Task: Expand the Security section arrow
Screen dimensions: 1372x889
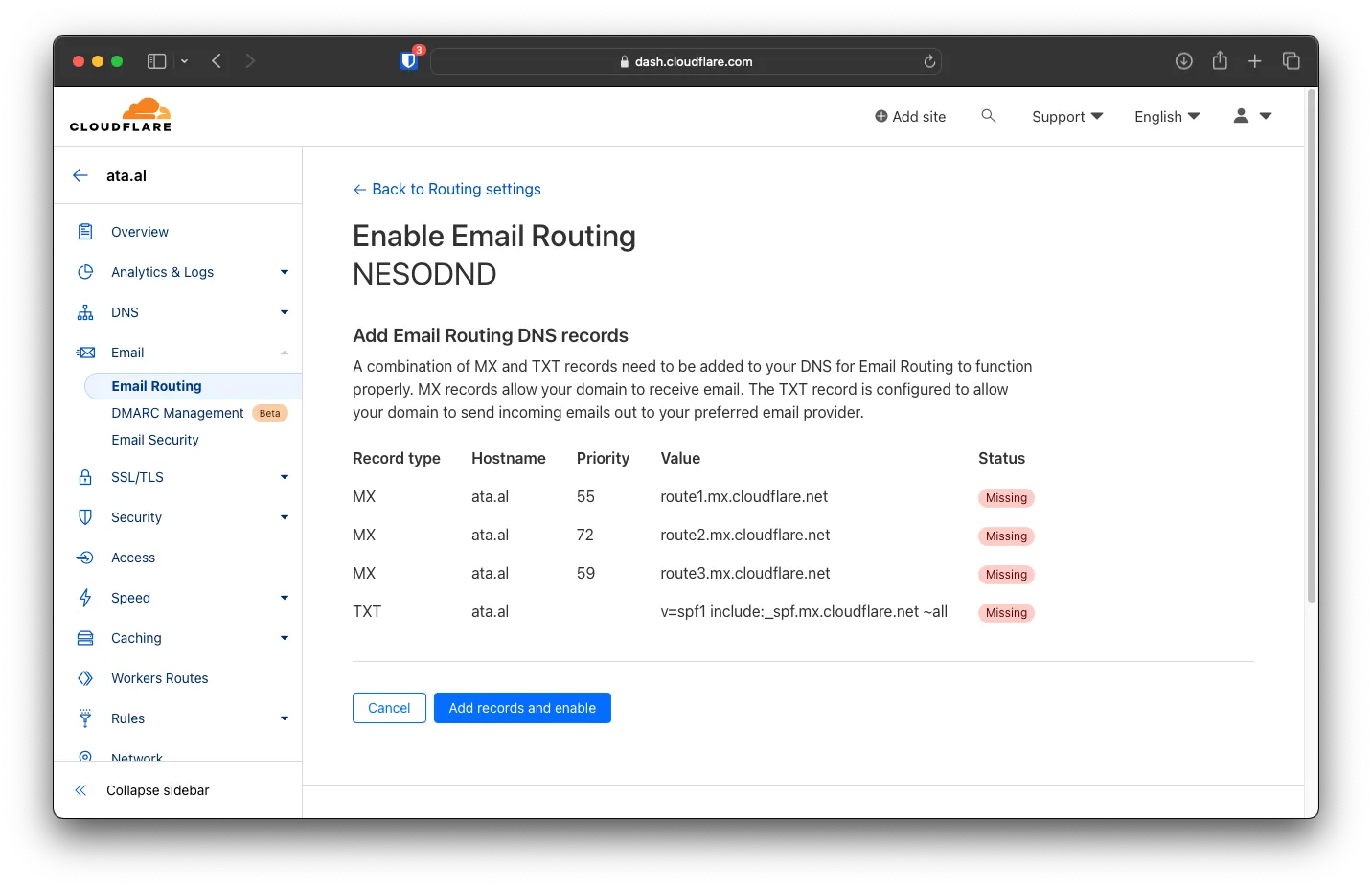Action: point(285,517)
